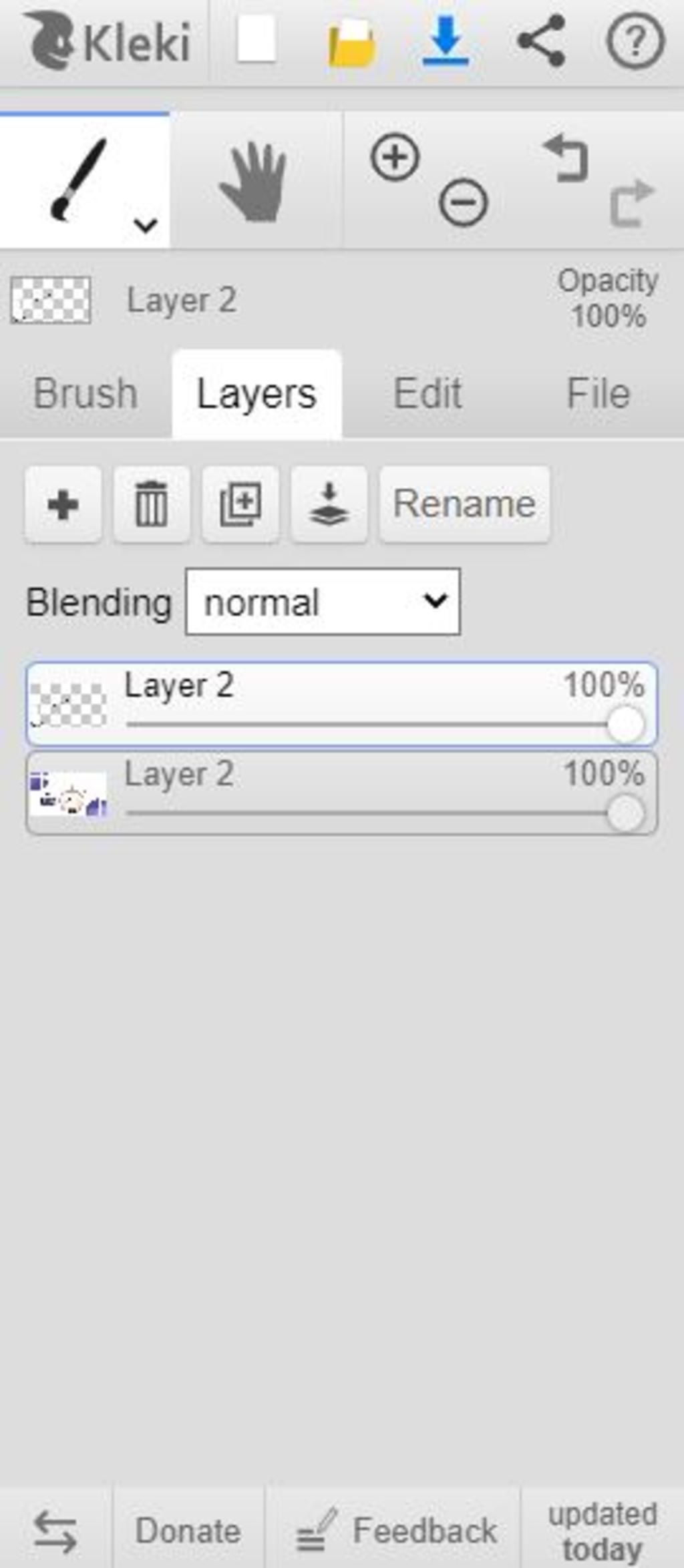Screen dimensions: 684x1568
Task: Click the top layer's opacity slider handle
Action: [x=625, y=725]
